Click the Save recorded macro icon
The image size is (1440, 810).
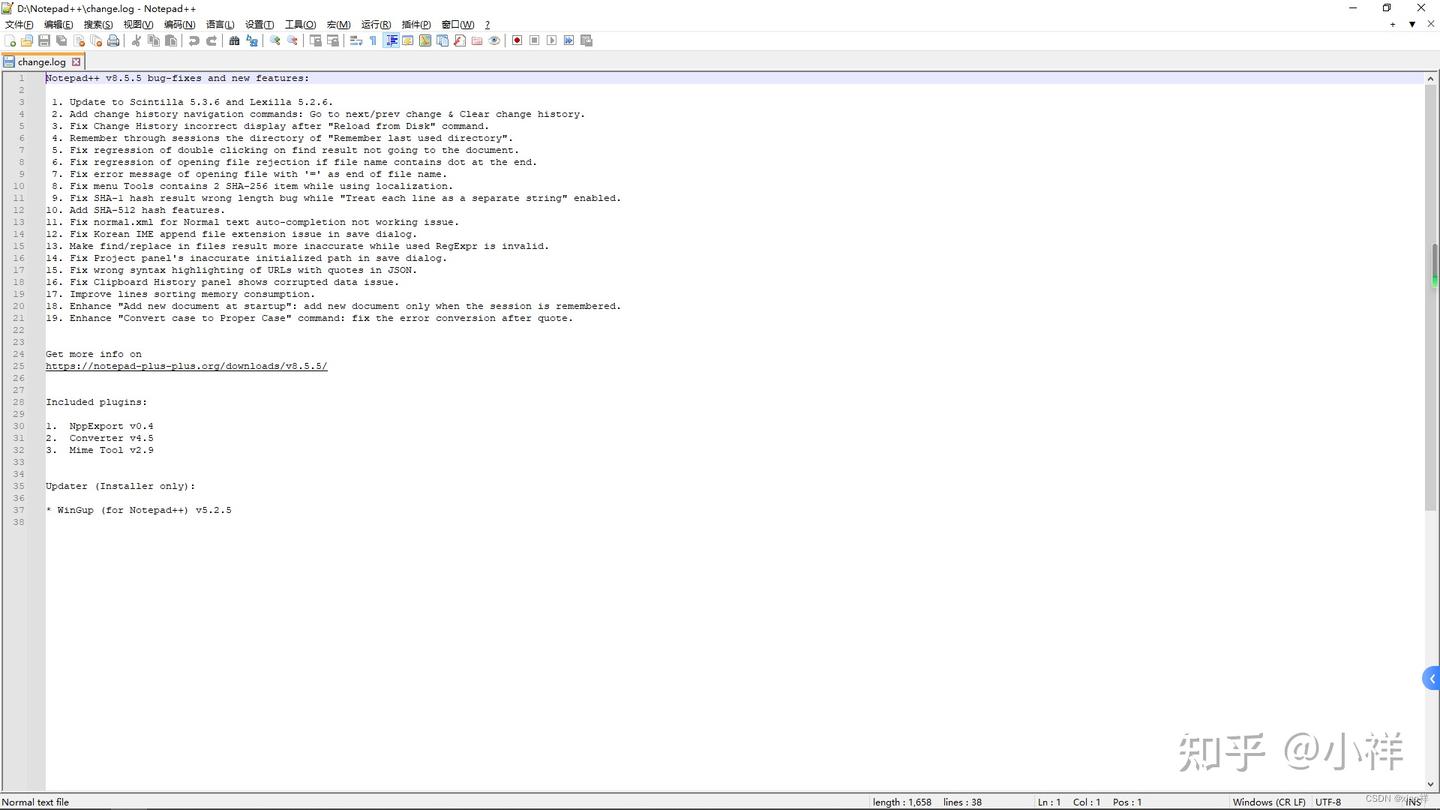pos(587,41)
